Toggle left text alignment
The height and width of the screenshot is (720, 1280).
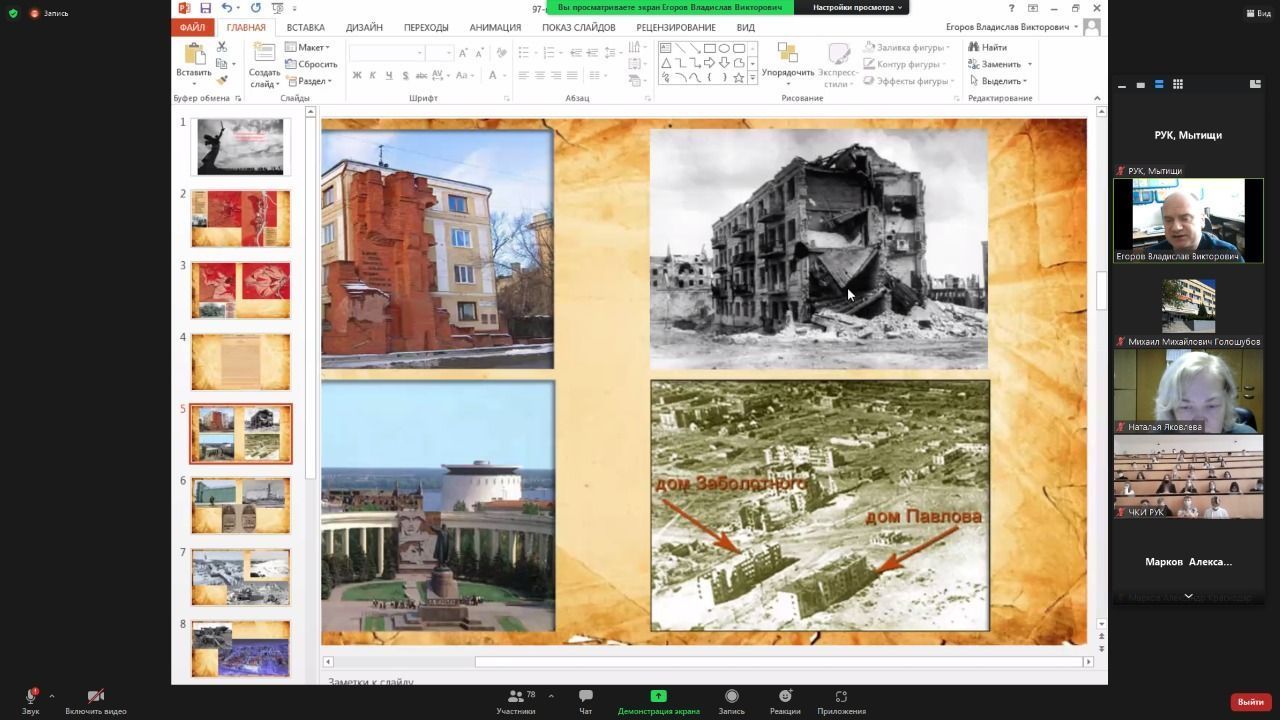(523, 75)
